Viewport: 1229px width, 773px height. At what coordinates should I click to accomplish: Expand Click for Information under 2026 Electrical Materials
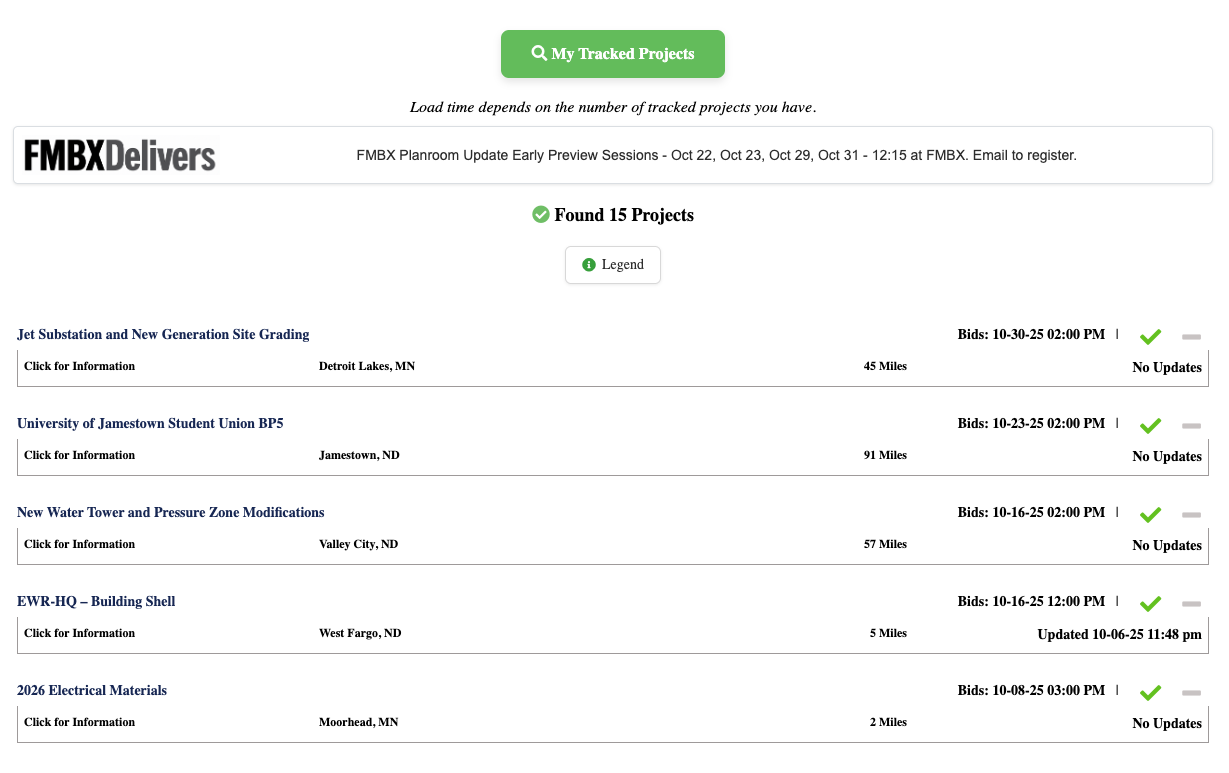coord(79,722)
